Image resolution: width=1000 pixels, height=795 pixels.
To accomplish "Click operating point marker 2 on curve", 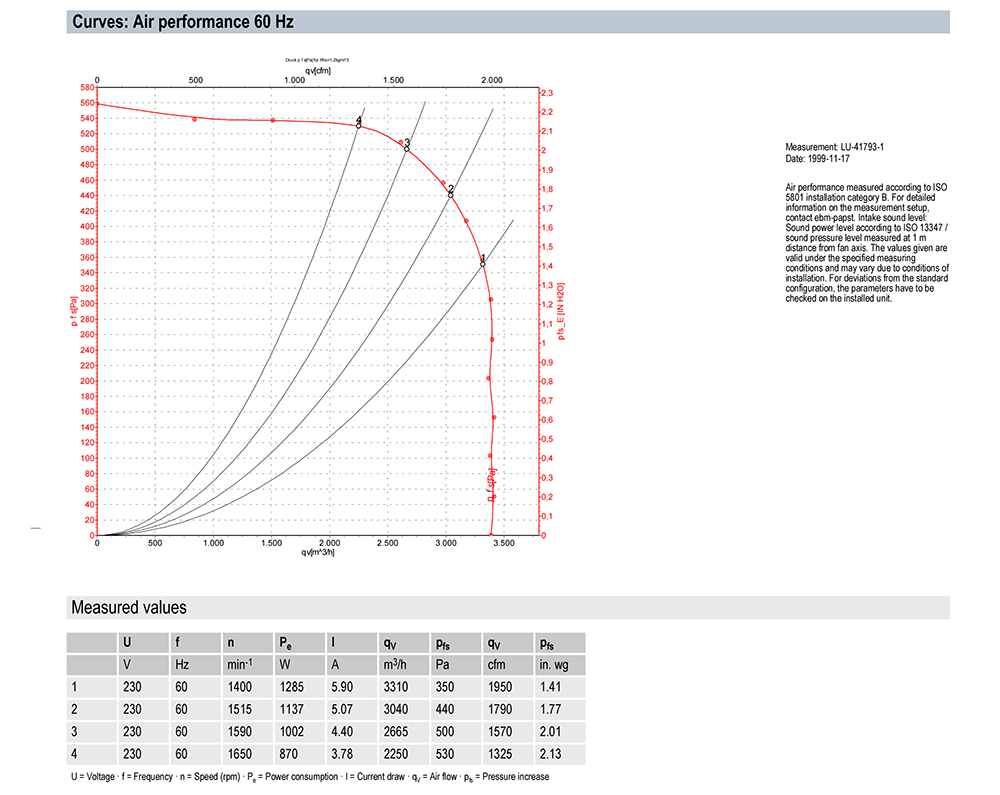I will tap(450, 195).
